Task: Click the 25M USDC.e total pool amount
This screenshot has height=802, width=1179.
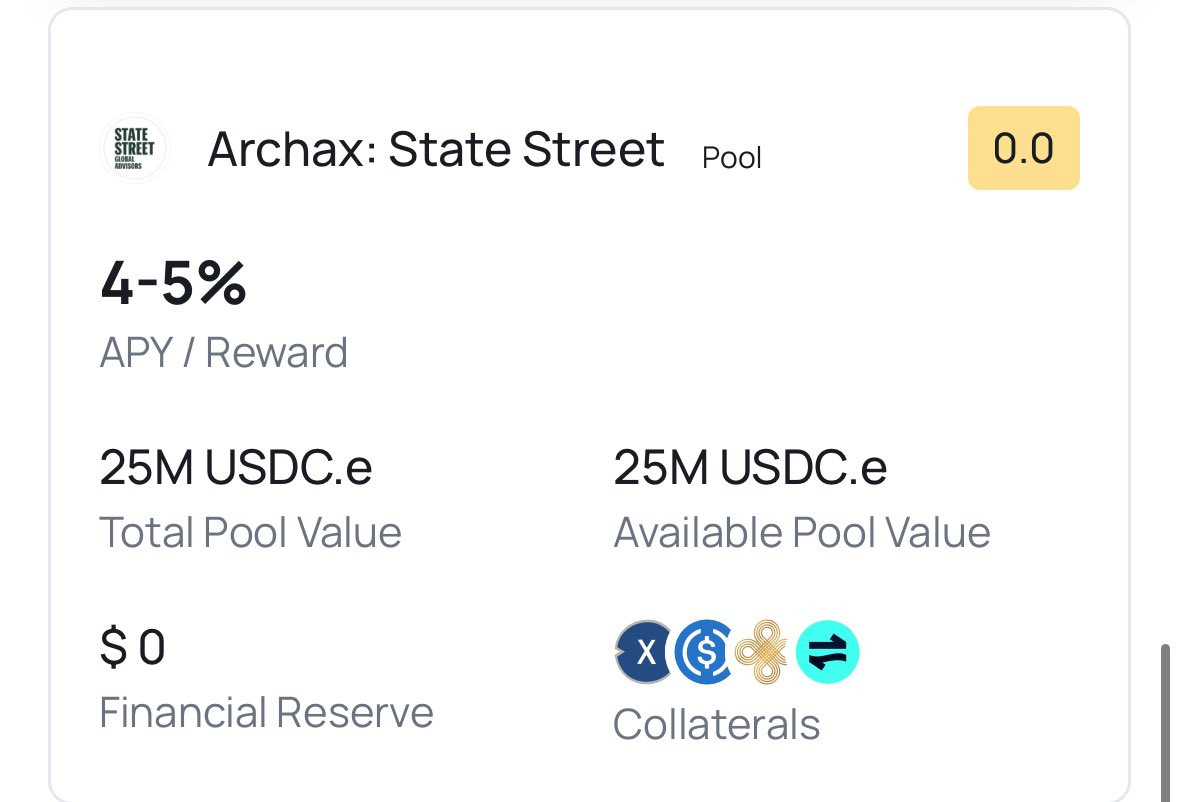Action: (x=236, y=468)
